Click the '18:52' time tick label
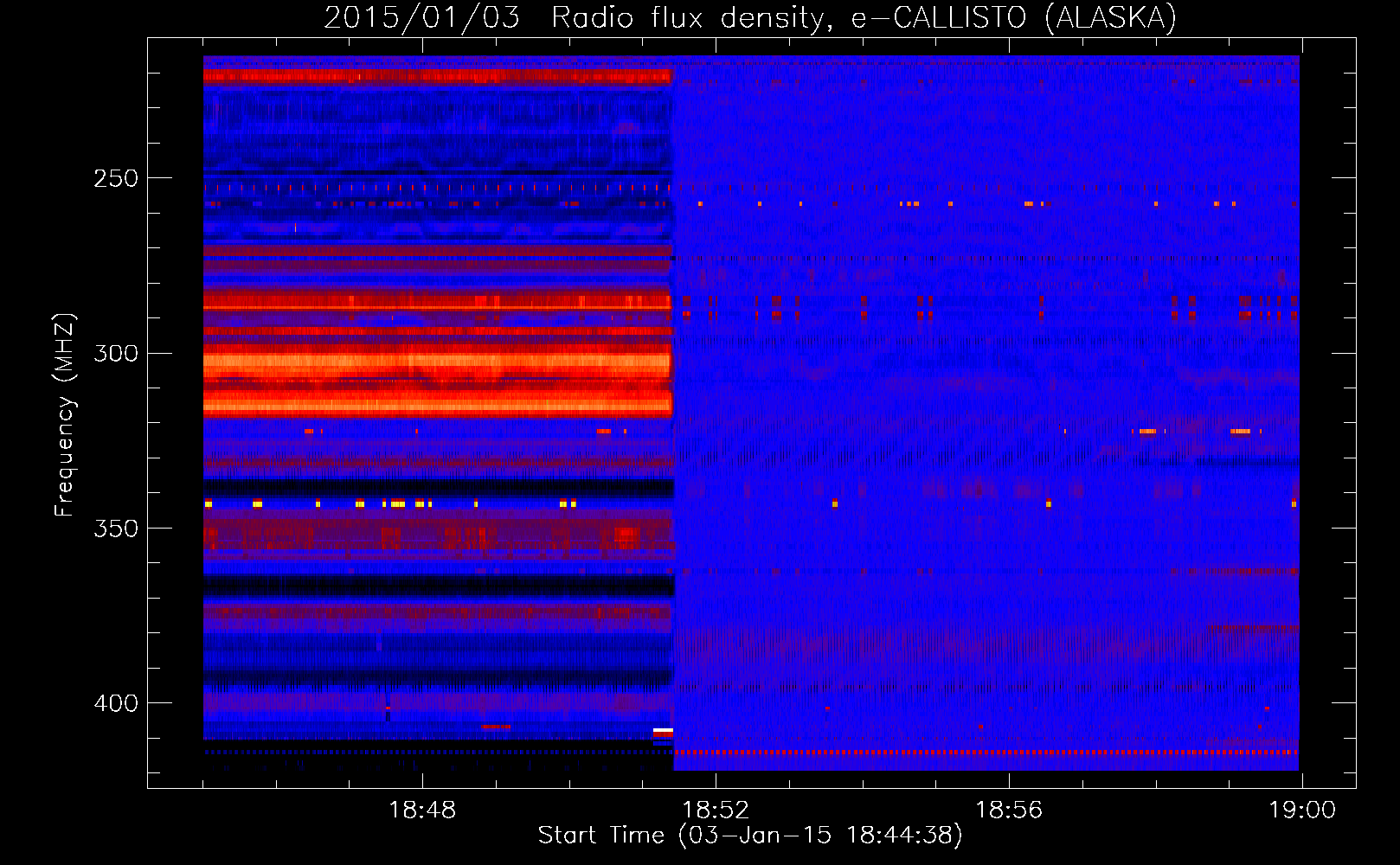Screen dimensions: 1400x865 point(716,811)
